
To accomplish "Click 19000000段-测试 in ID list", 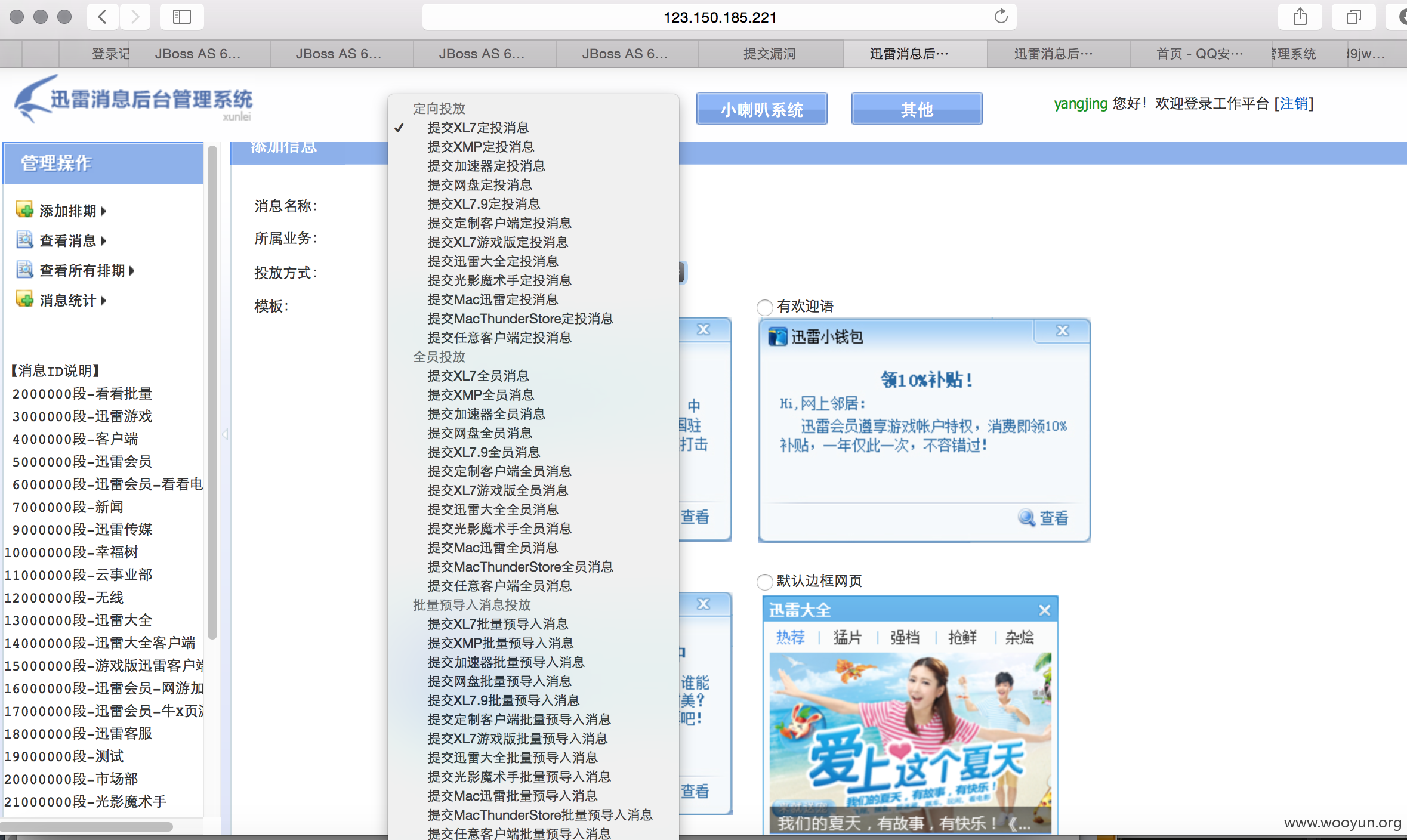I will click(64, 756).
